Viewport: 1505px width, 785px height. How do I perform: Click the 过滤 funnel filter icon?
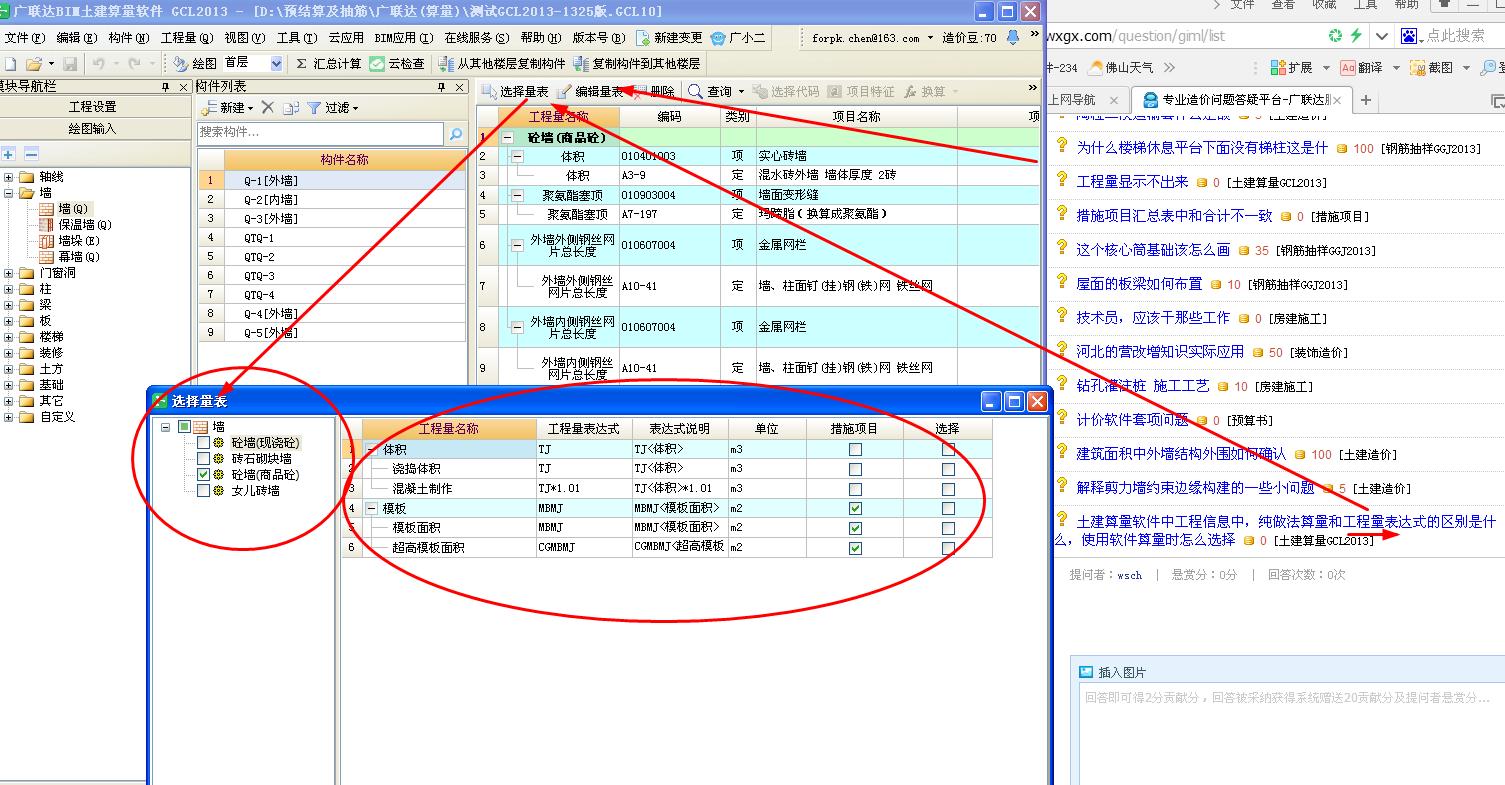[x=314, y=107]
